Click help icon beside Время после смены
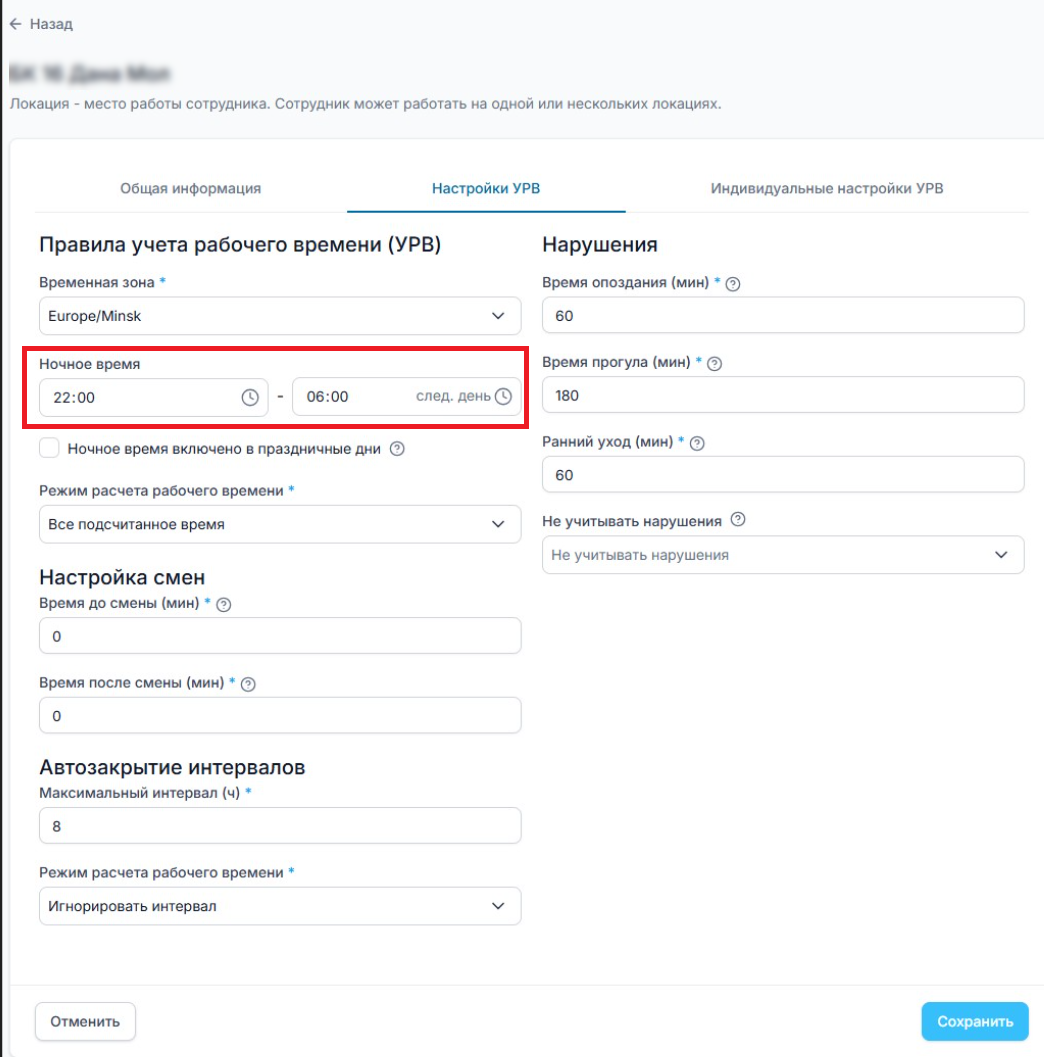Screen dimensions: 1044x1057 pyautogui.click(x=249, y=685)
